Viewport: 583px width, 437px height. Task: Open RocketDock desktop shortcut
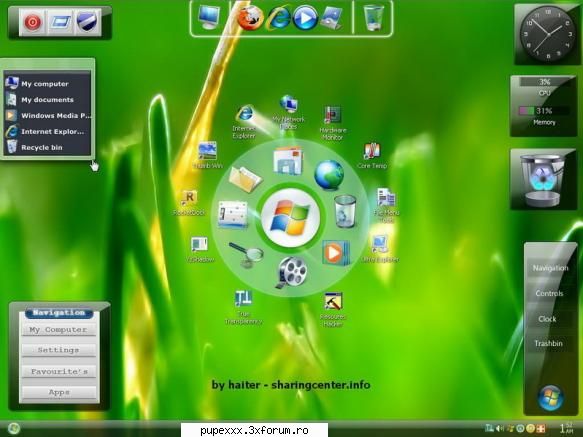coord(189,203)
